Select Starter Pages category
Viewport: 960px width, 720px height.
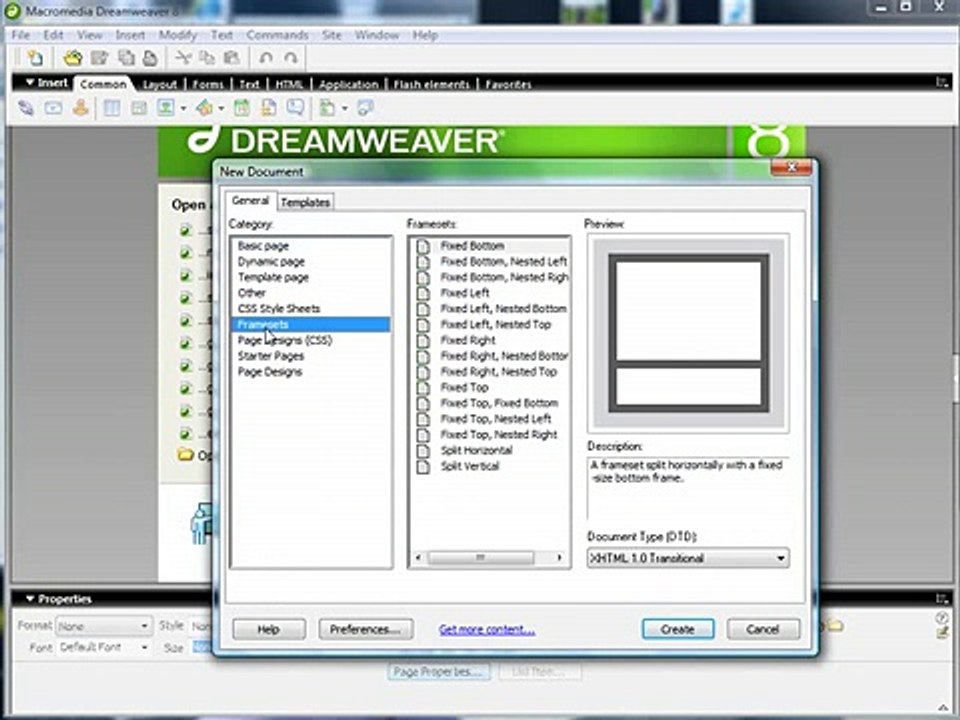point(271,356)
